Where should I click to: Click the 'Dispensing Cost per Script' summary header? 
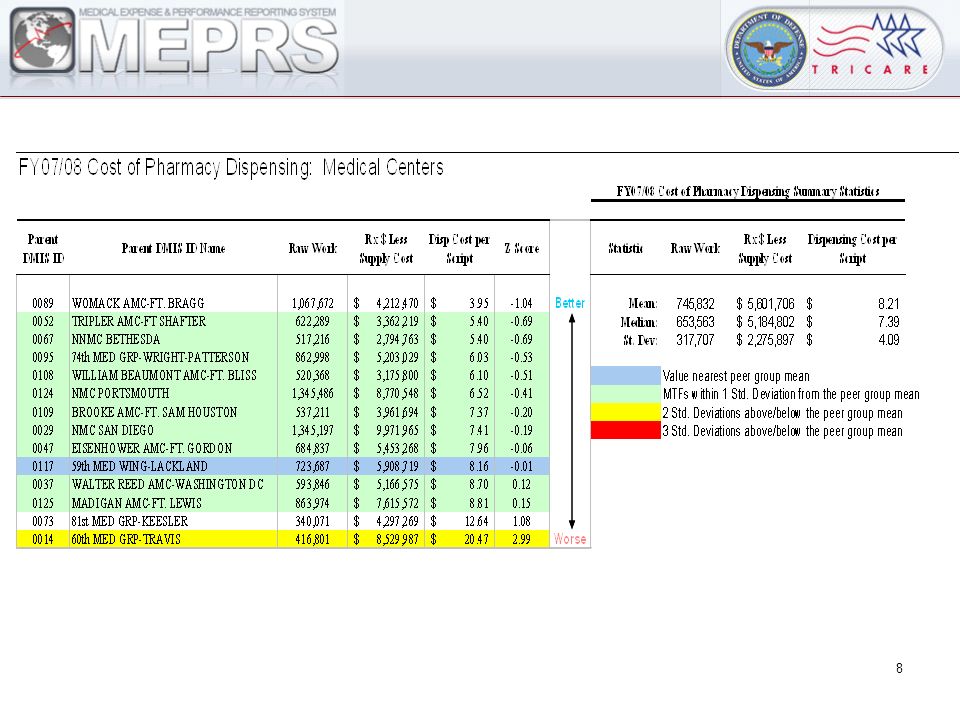tap(852, 249)
